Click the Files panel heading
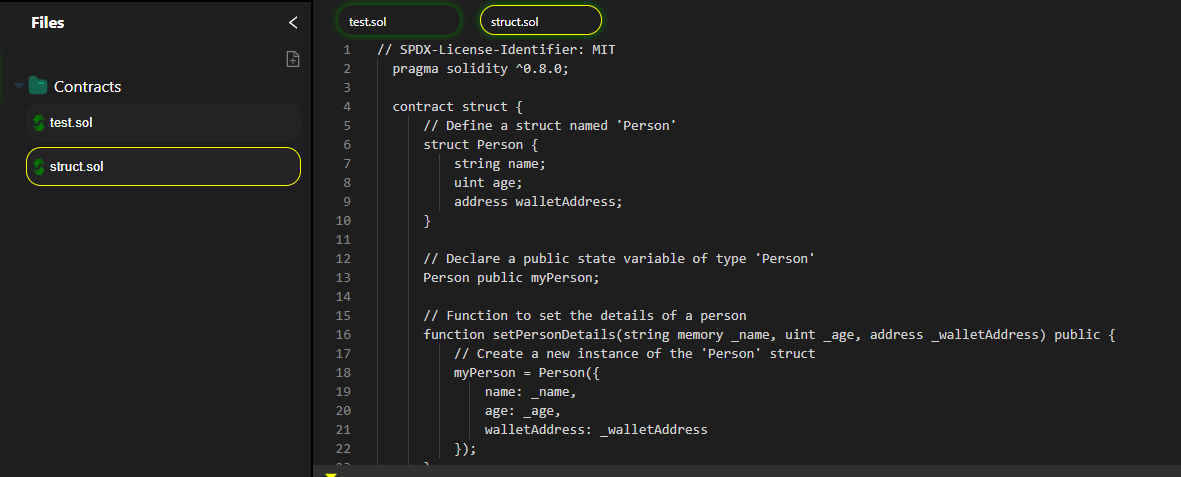The width and height of the screenshot is (1181, 477). [x=48, y=22]
